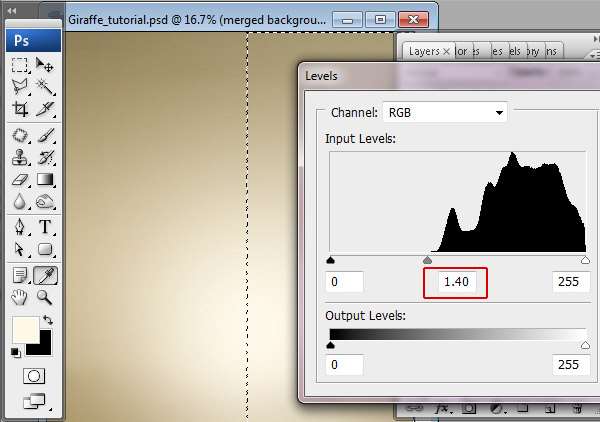Select the Path Selection tool

[20, 249]
